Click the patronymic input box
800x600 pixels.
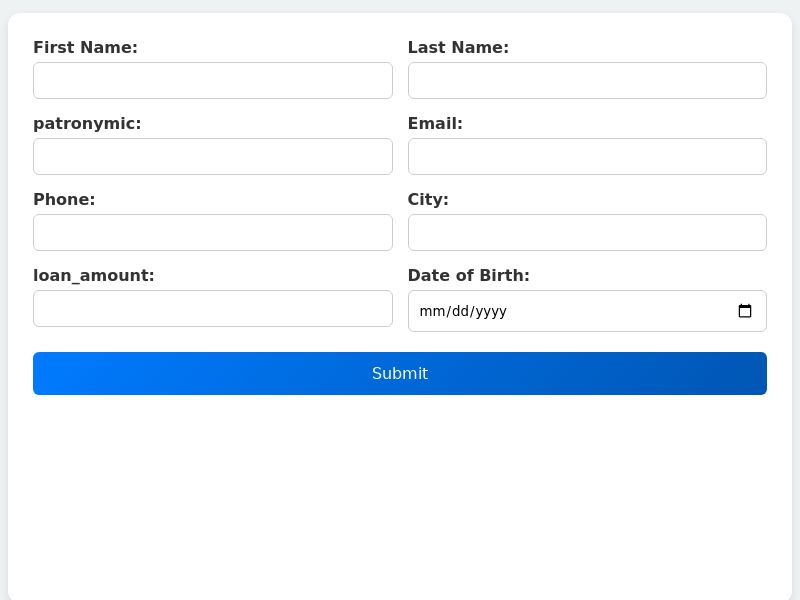pos(213,156)
